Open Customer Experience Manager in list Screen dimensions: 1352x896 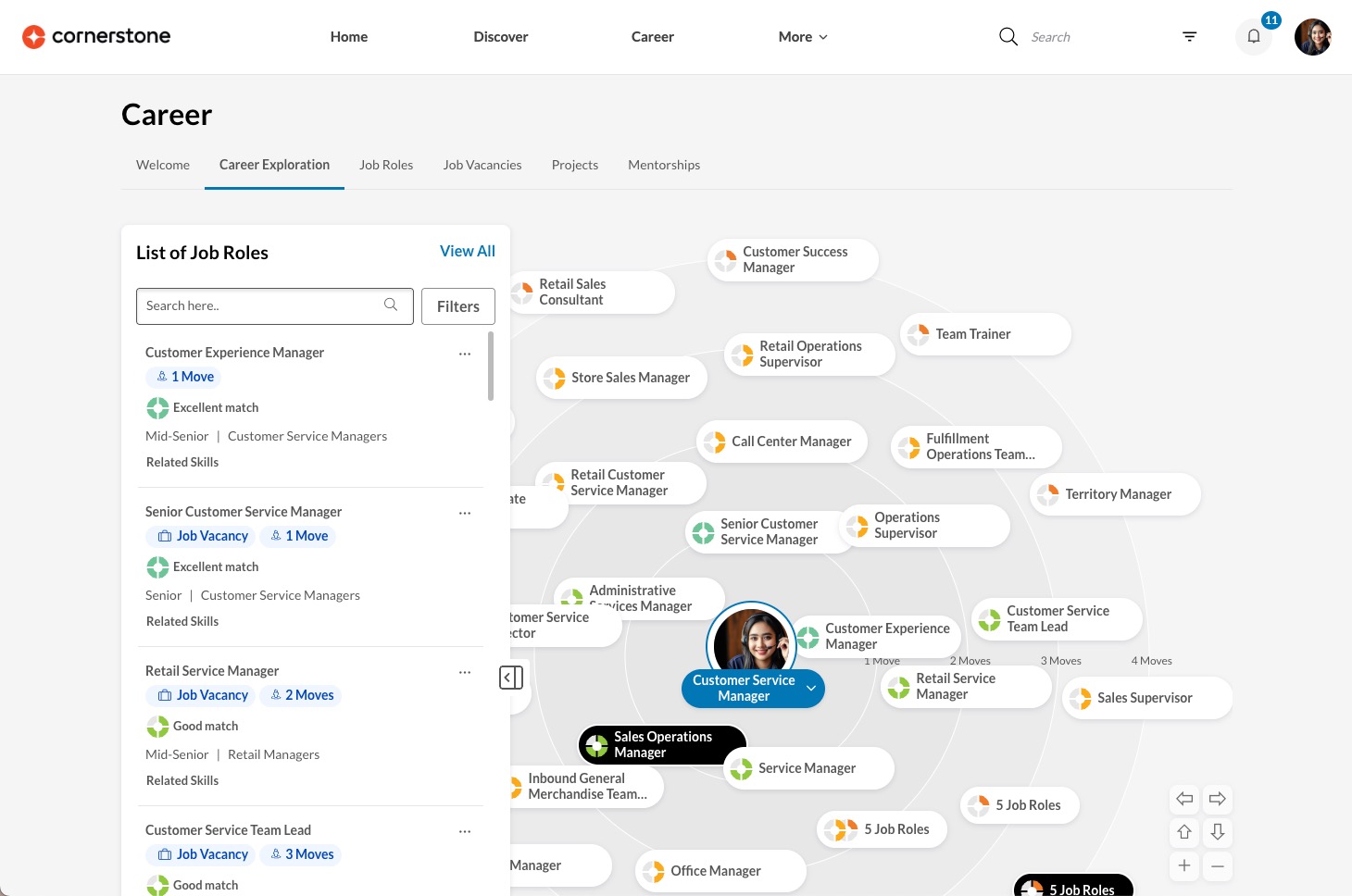pyautogui.click(x=234, y=353)
